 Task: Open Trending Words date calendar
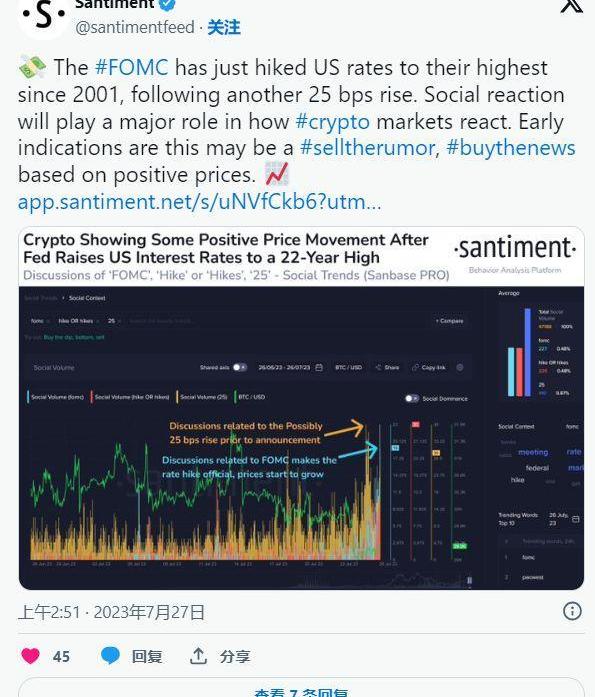click(575, 519)
